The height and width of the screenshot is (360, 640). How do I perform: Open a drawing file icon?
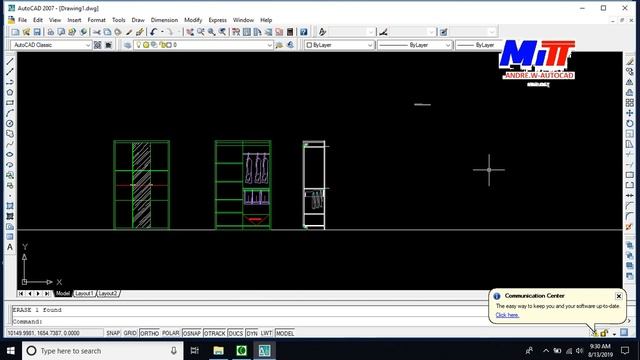click(26, 32)
